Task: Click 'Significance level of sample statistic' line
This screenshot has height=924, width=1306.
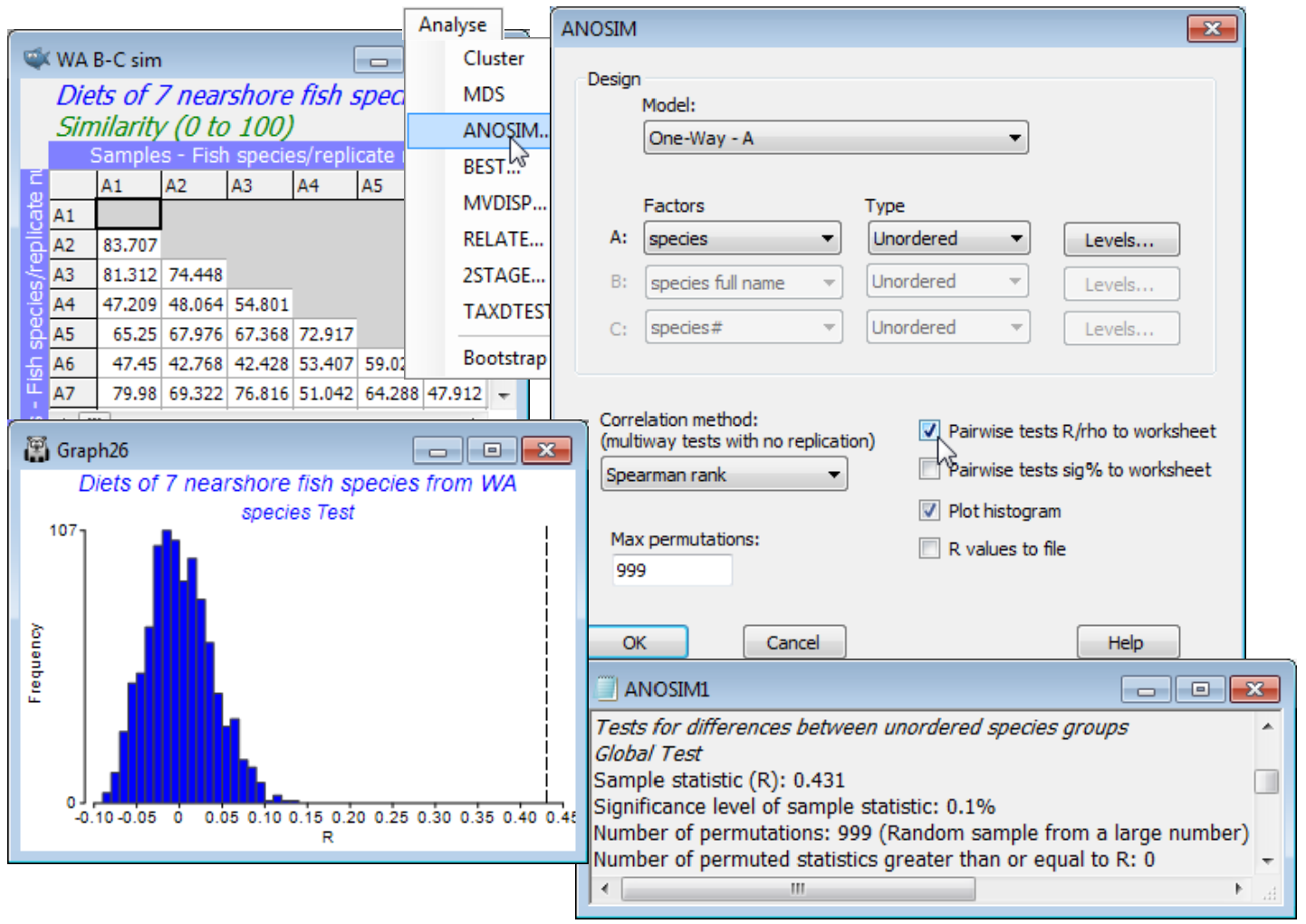Action: coord(794,806)
